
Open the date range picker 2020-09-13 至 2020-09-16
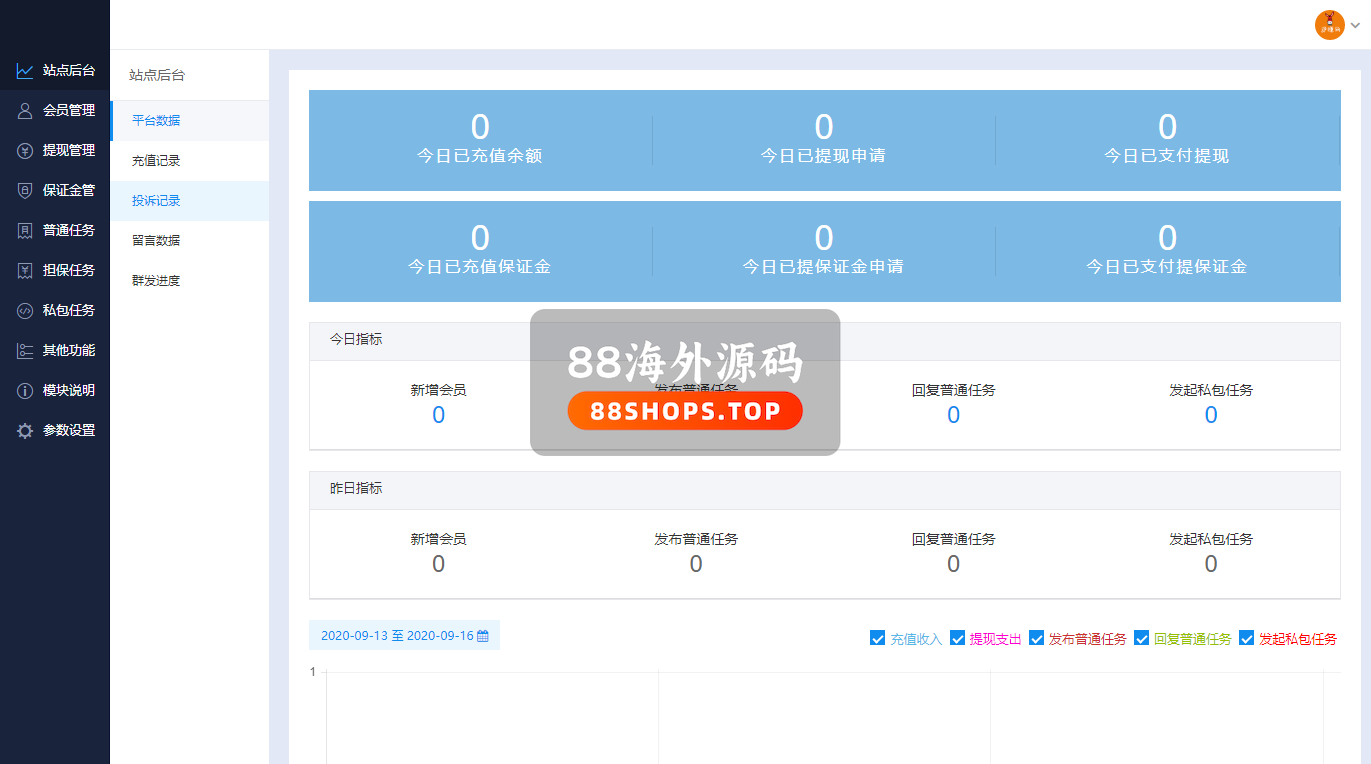coord(404,636)
